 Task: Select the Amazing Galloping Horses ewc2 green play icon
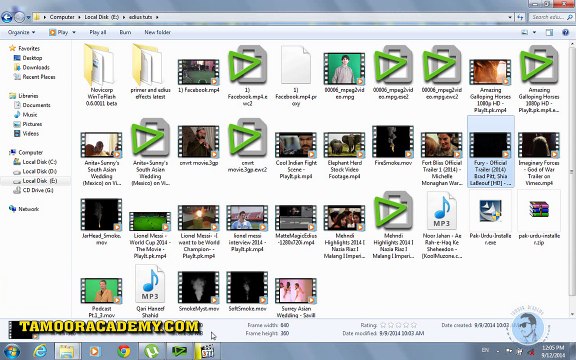tap(539, 65)
